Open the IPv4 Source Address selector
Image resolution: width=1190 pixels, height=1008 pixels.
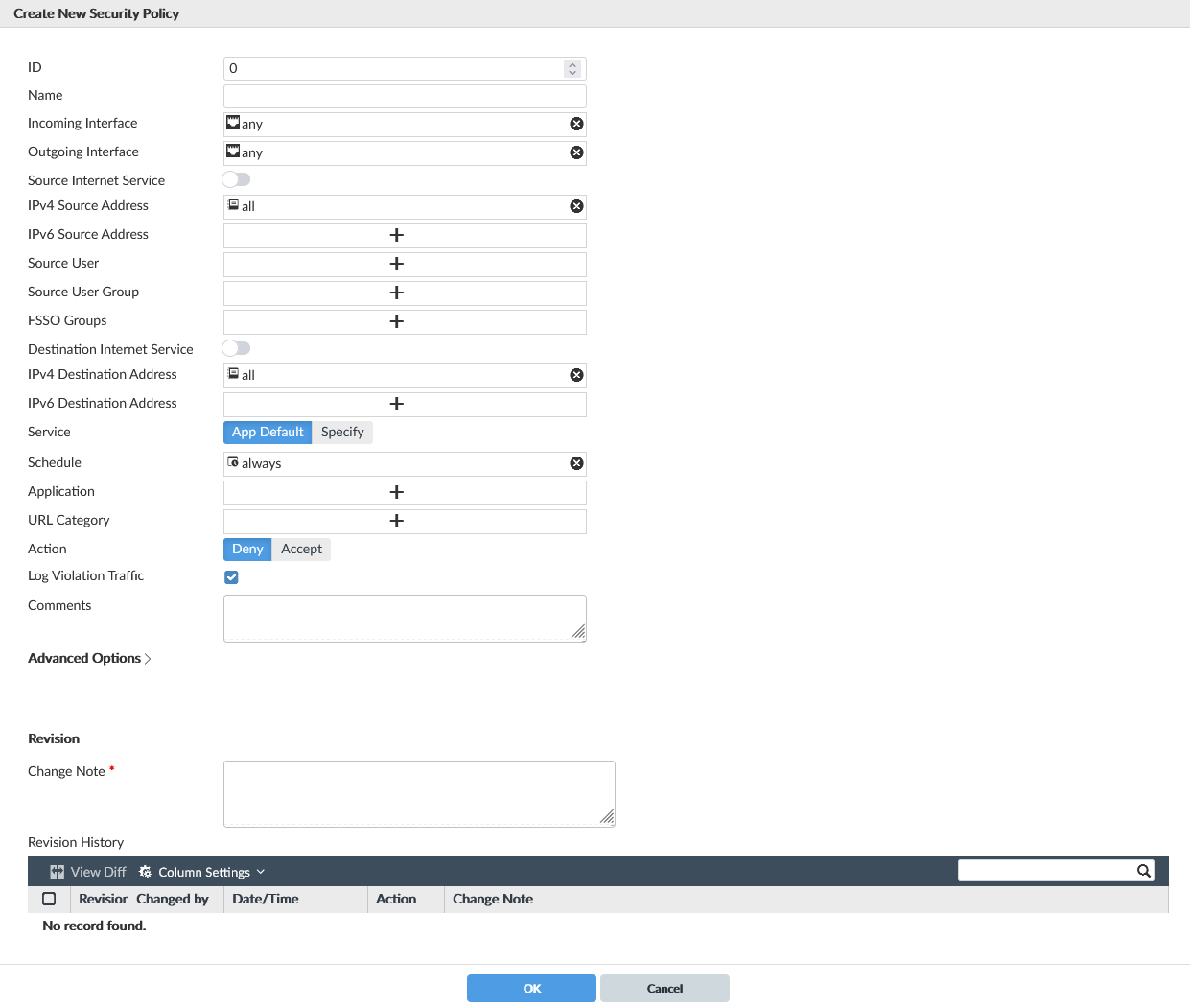tap(405, 206)
